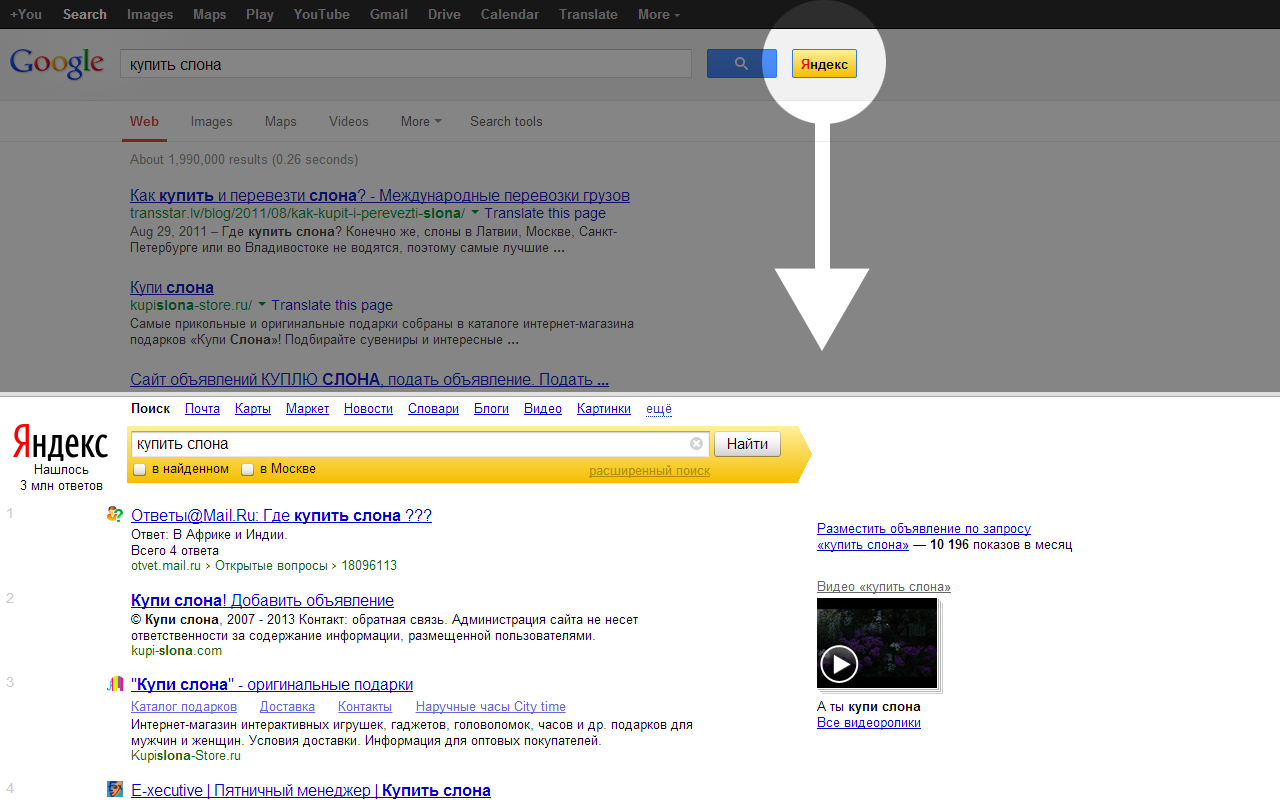Open Yandex Маркет link

pyautogui.click(x=308, y=409)
